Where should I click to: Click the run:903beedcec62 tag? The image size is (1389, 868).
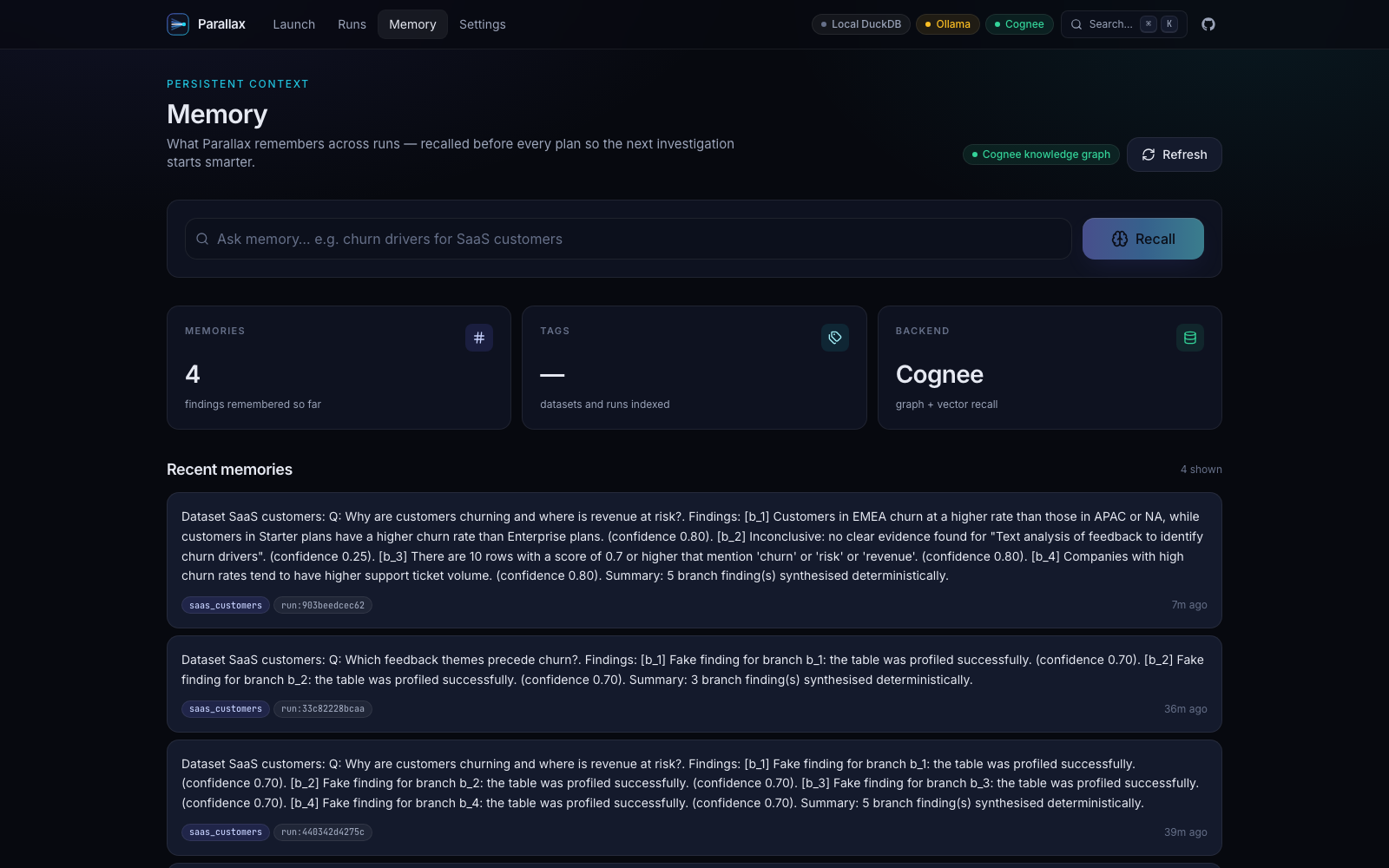pos(323,605)
